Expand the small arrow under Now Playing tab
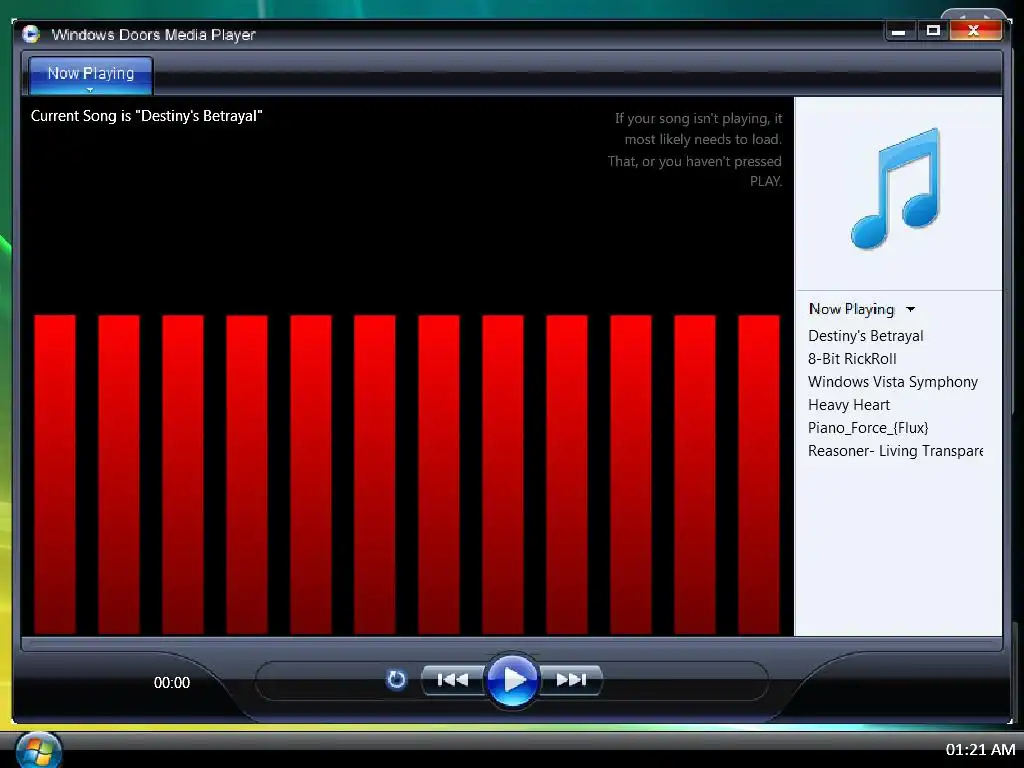1024x768 pixels. pos(90,90)
